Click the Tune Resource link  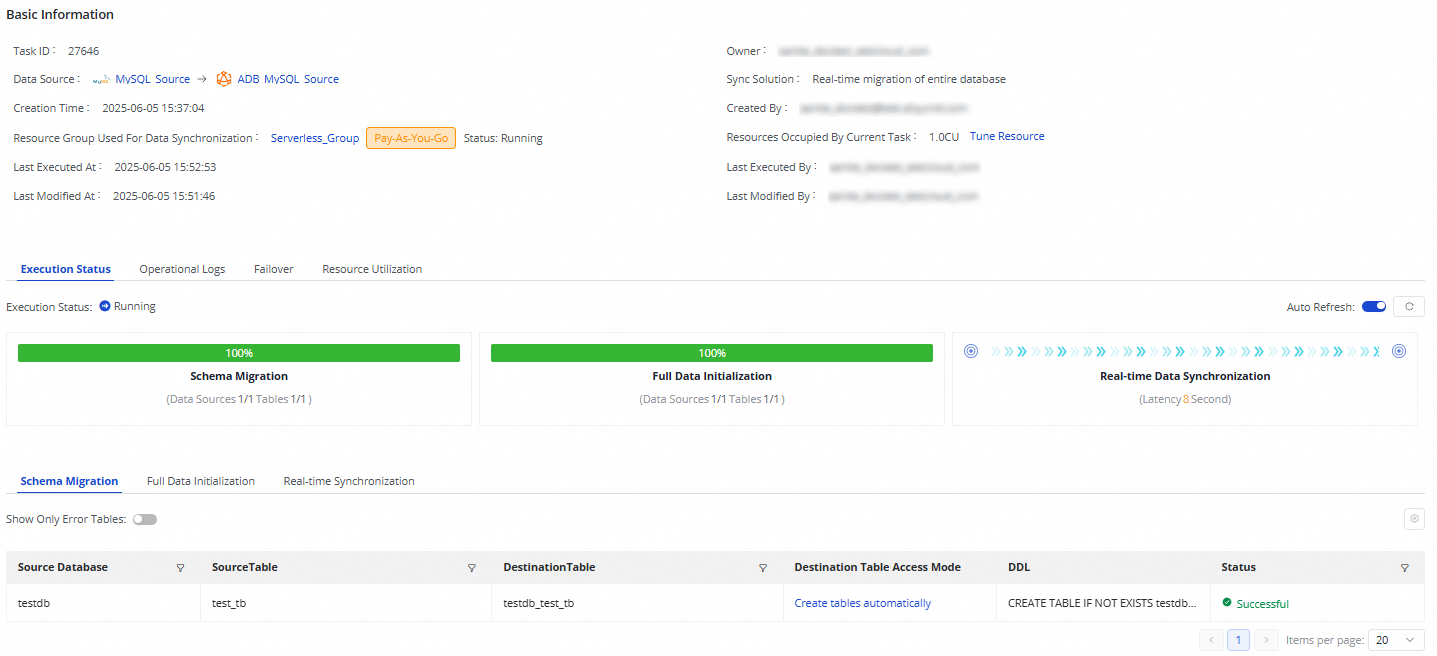tap(1007, 137)
